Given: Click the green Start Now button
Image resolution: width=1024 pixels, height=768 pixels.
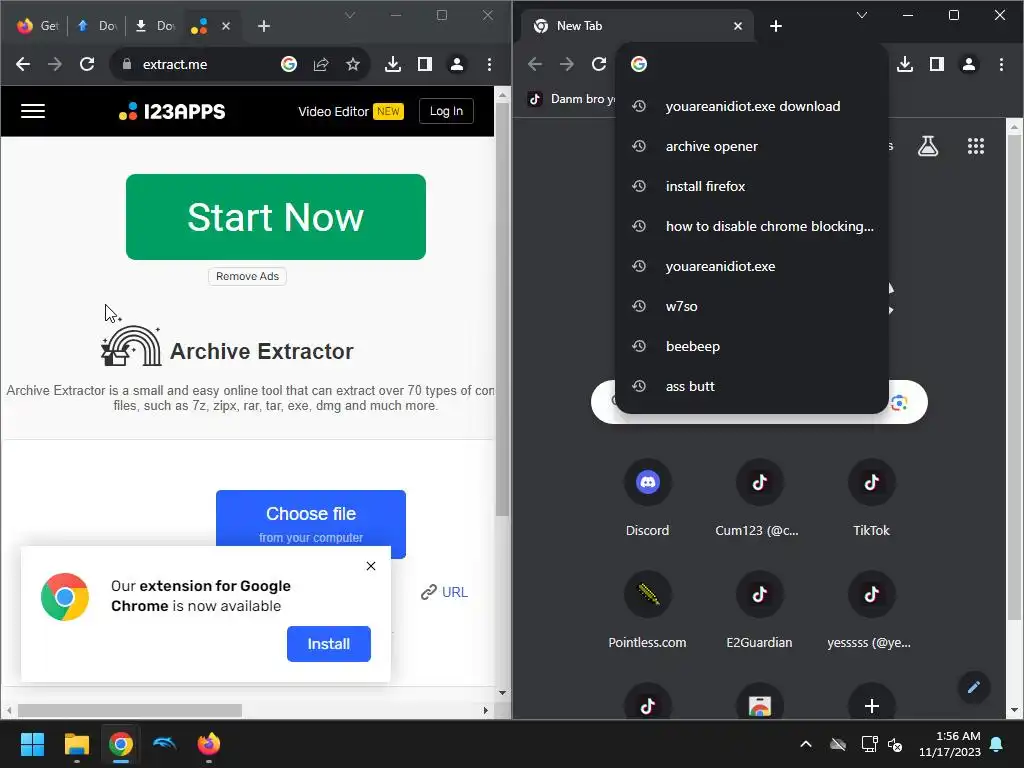Looking at the screenshot, I should pos(276,217).
